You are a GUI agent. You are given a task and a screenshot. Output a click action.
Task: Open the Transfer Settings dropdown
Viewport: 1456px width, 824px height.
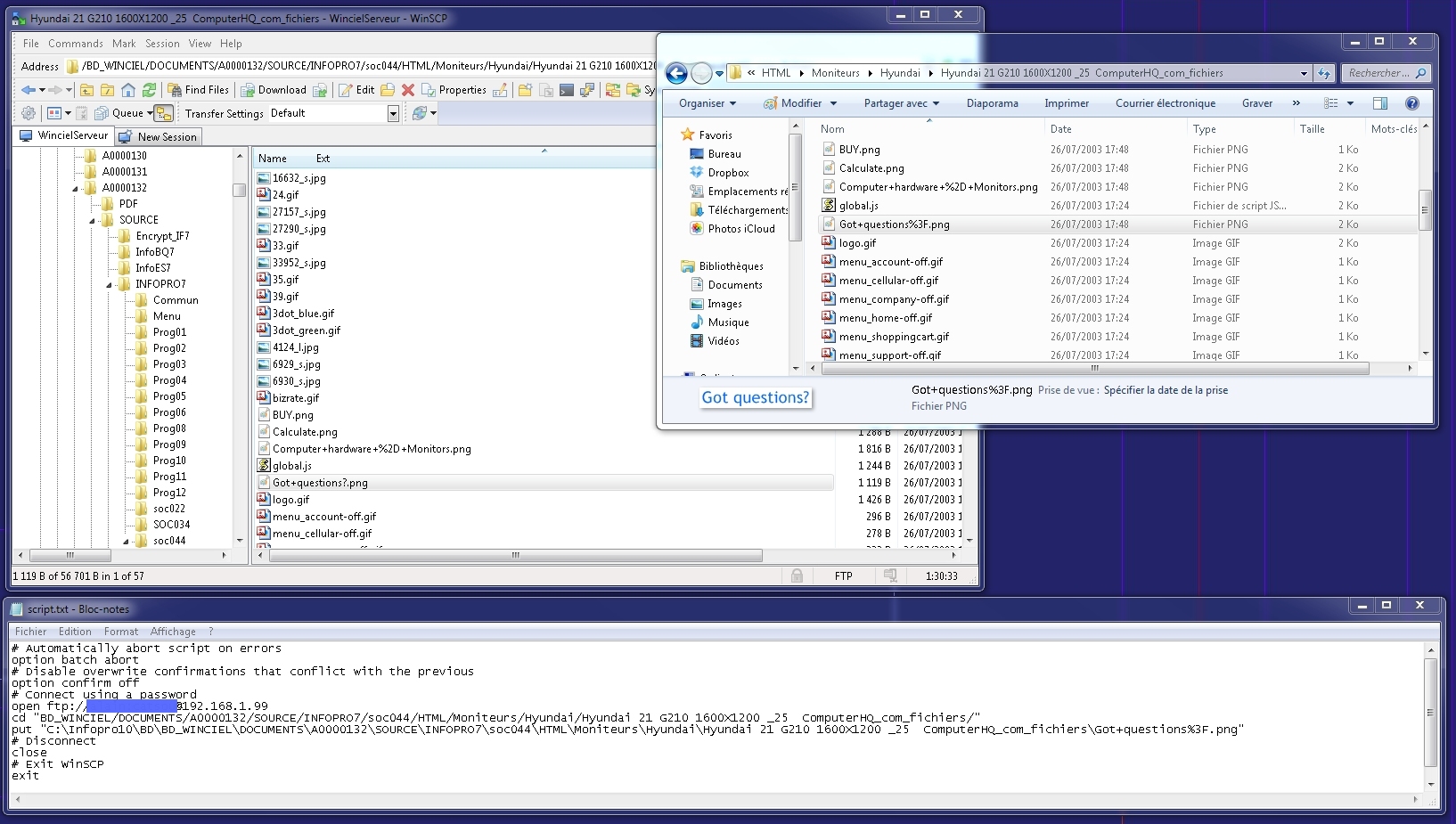click(393, 113)
